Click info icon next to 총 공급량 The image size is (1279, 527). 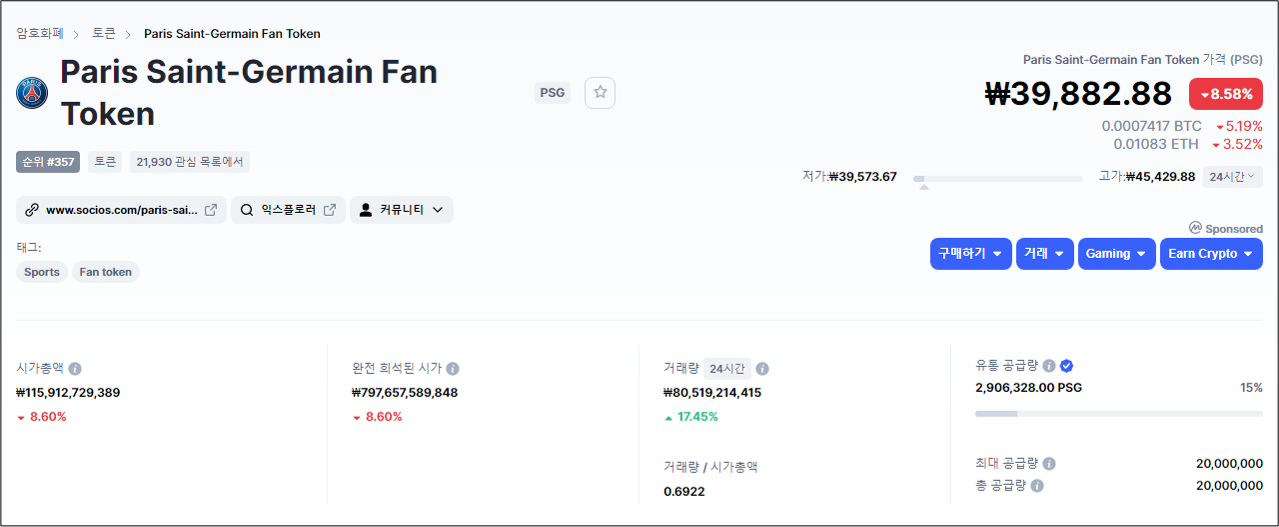(1037, 486)
